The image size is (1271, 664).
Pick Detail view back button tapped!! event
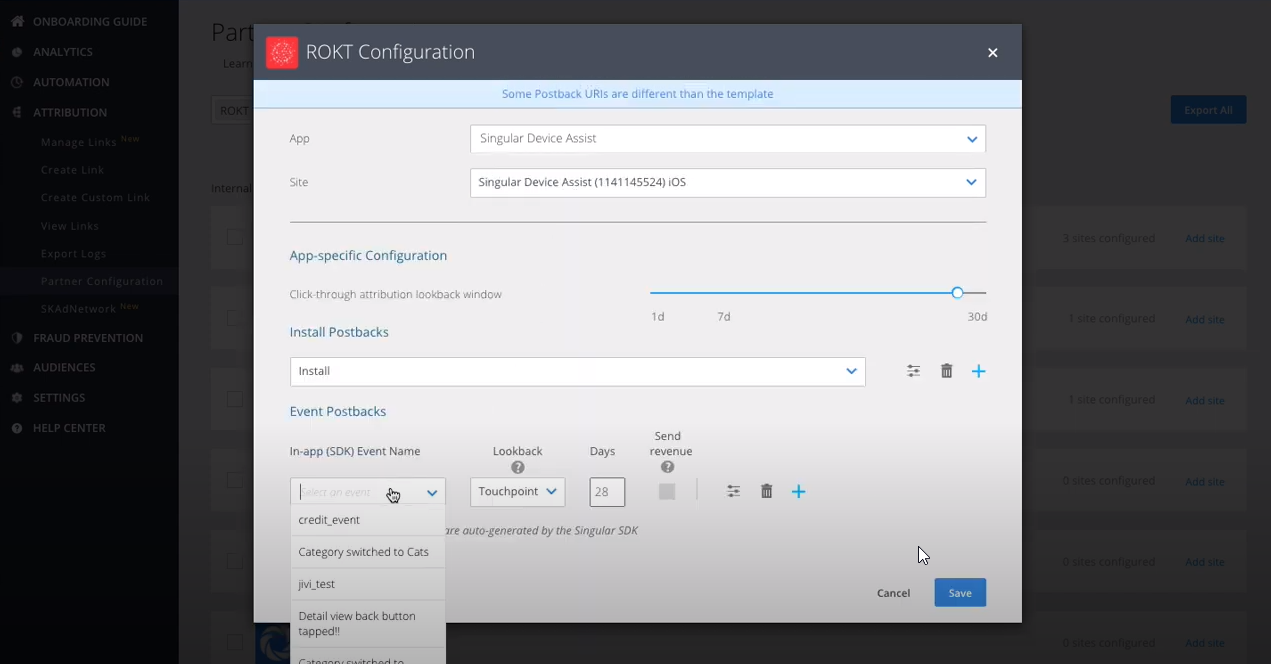(368, 624)
